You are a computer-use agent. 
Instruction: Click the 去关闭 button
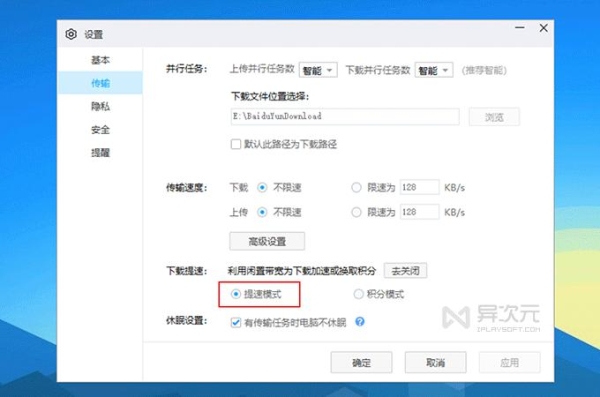coord(405,271)
